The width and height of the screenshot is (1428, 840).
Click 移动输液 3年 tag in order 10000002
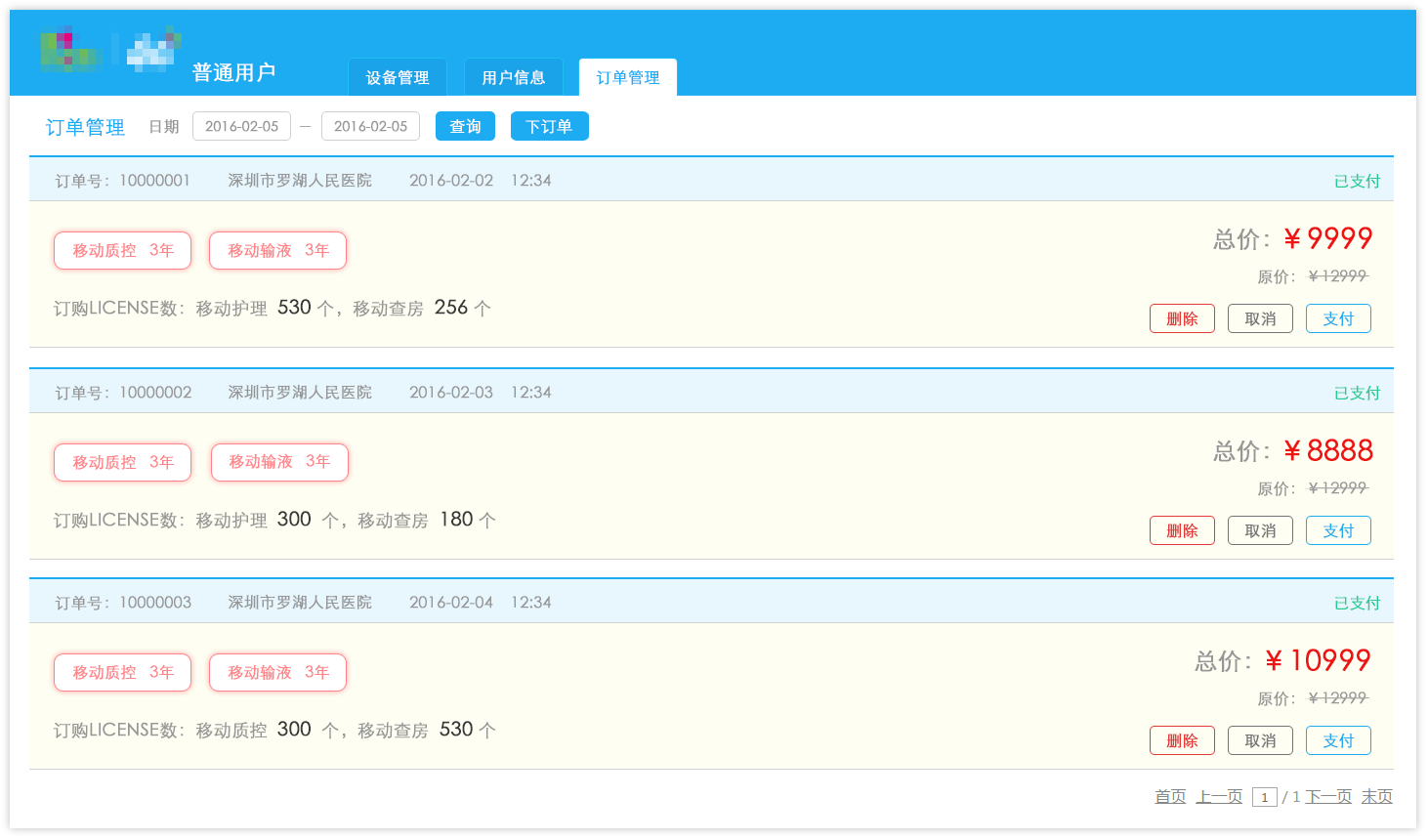click(279, 462)
